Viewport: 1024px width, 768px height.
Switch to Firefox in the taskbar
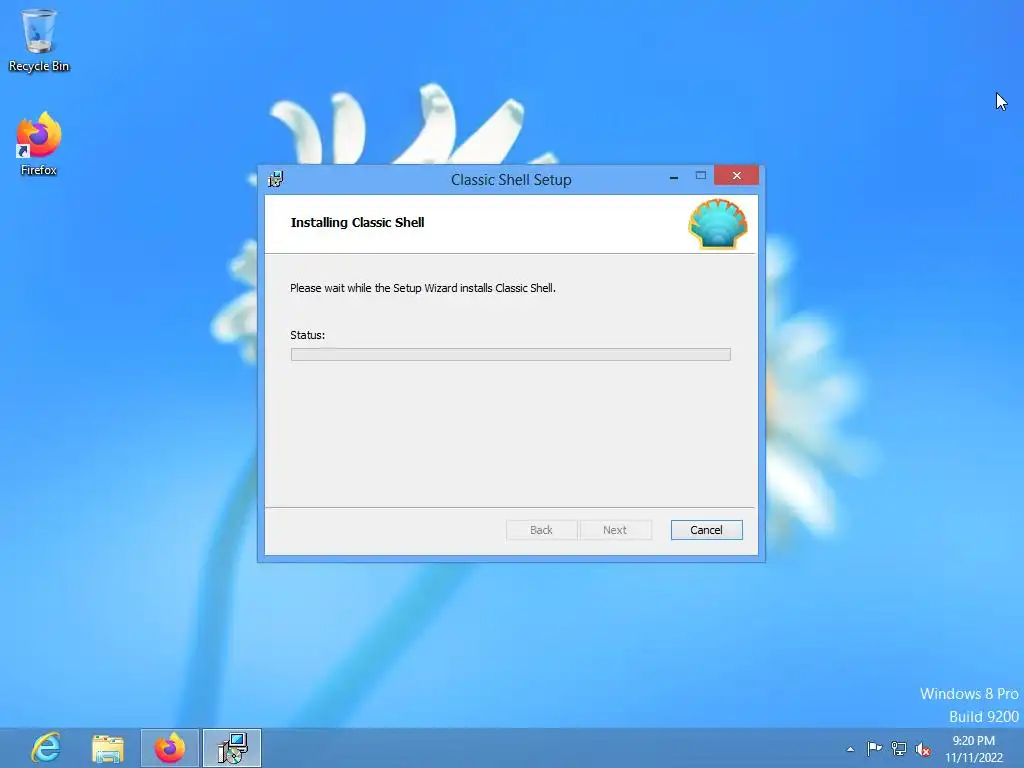[170, 748]
